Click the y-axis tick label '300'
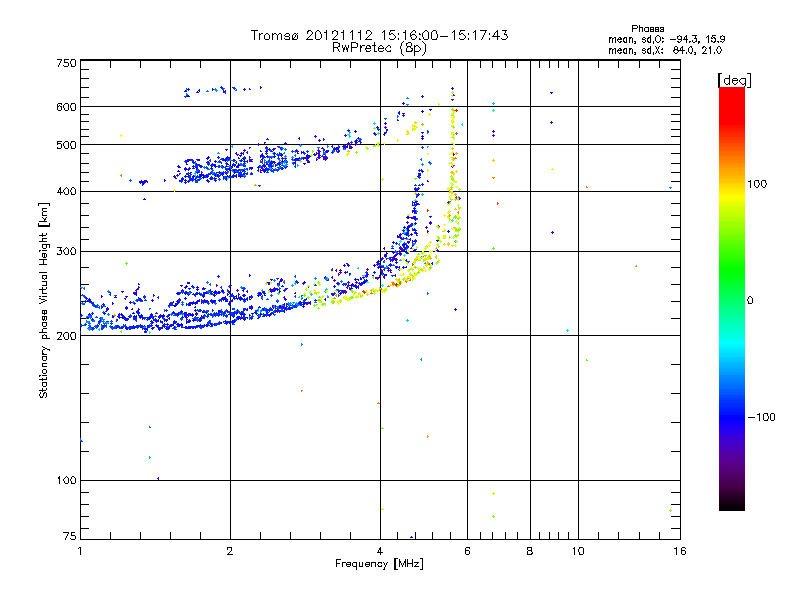 [x=66, y=252]
